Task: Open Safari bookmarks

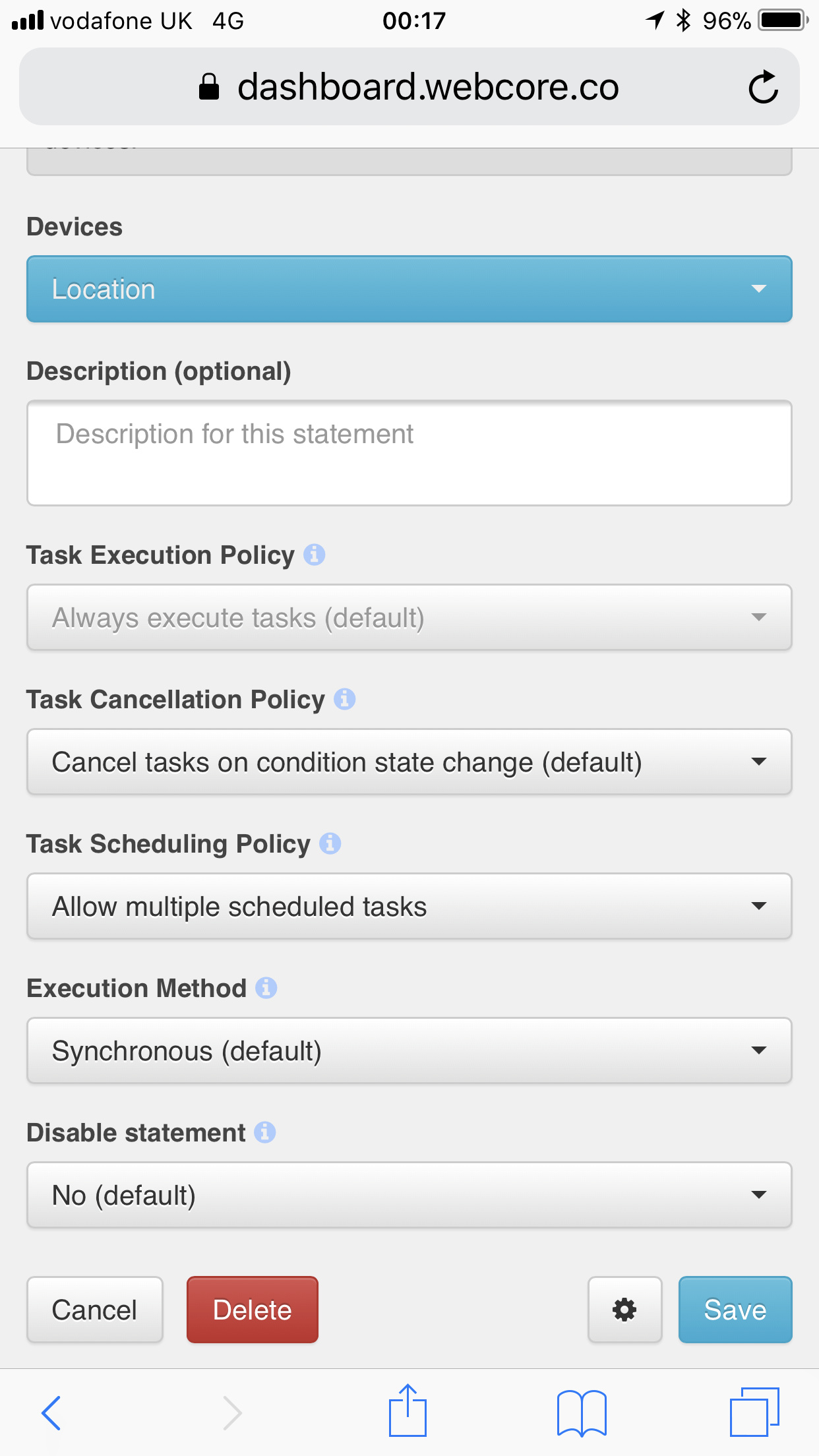Action: [x=582, y=1412]
